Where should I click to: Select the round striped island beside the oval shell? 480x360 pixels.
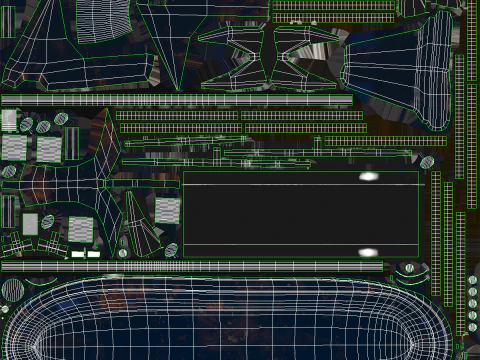13,290
